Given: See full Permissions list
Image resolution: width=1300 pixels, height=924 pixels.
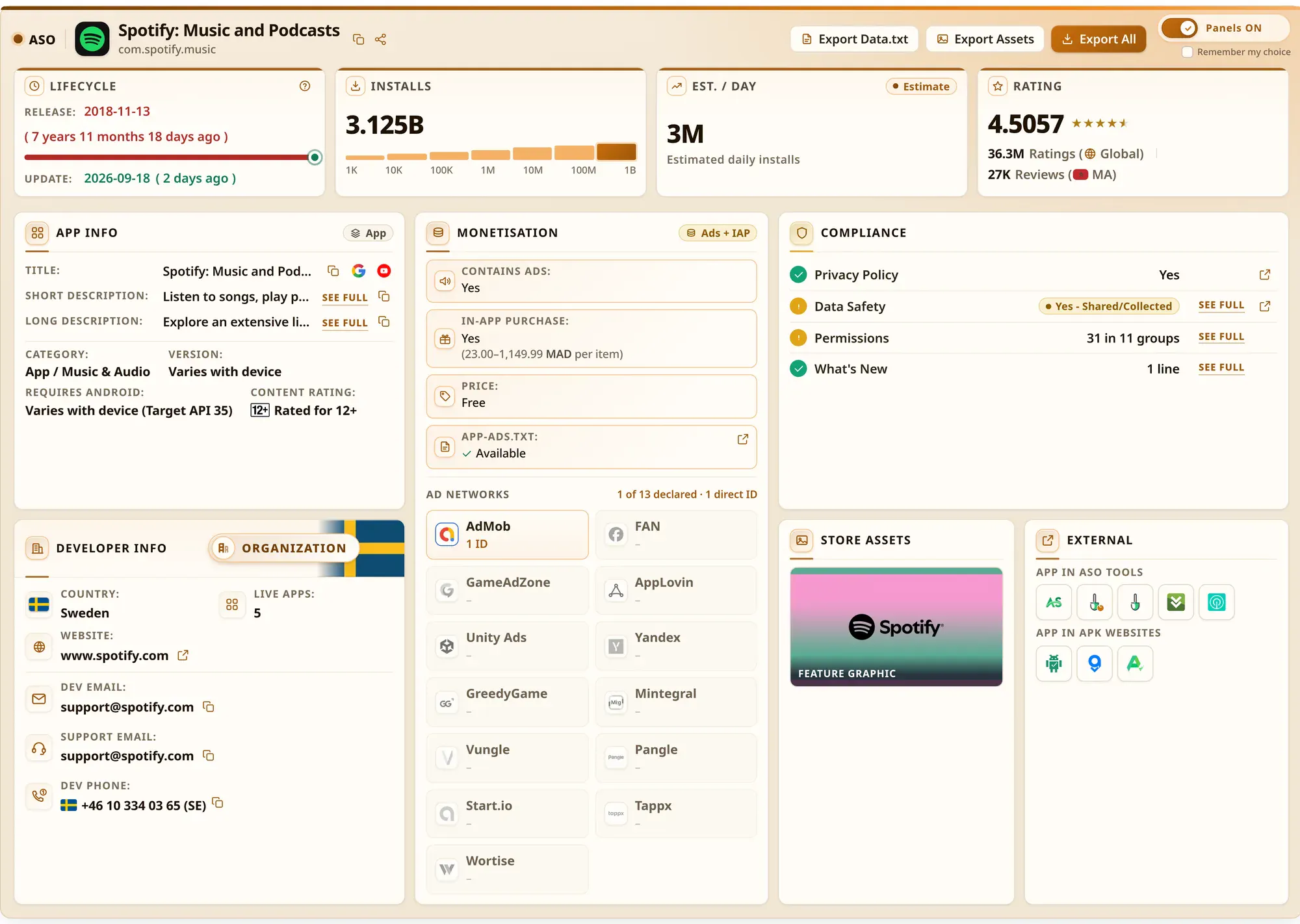Looking at the screenshot, I should pos(1221,337).
